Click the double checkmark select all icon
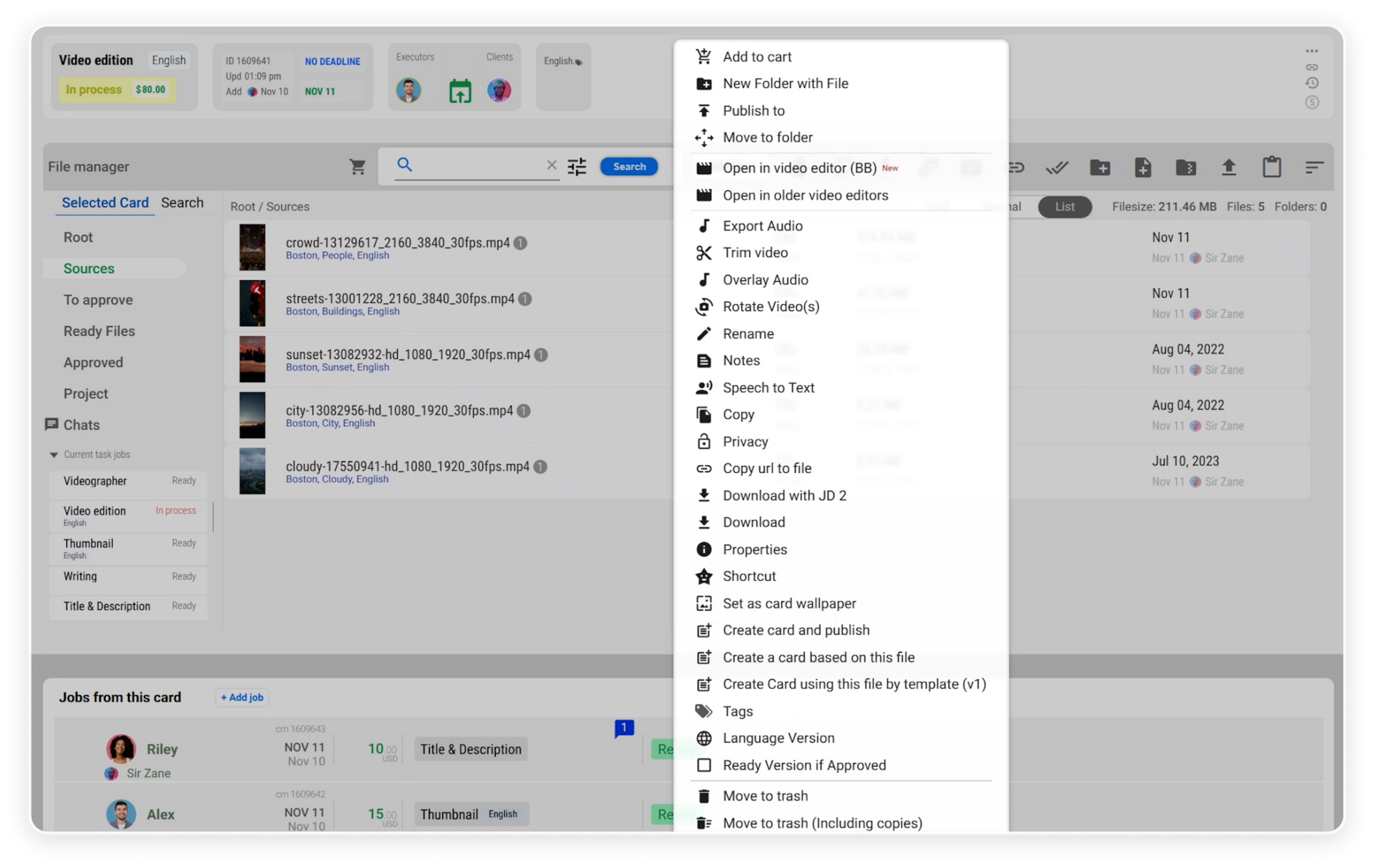The image size is (1375, 868). [1057, 167]
